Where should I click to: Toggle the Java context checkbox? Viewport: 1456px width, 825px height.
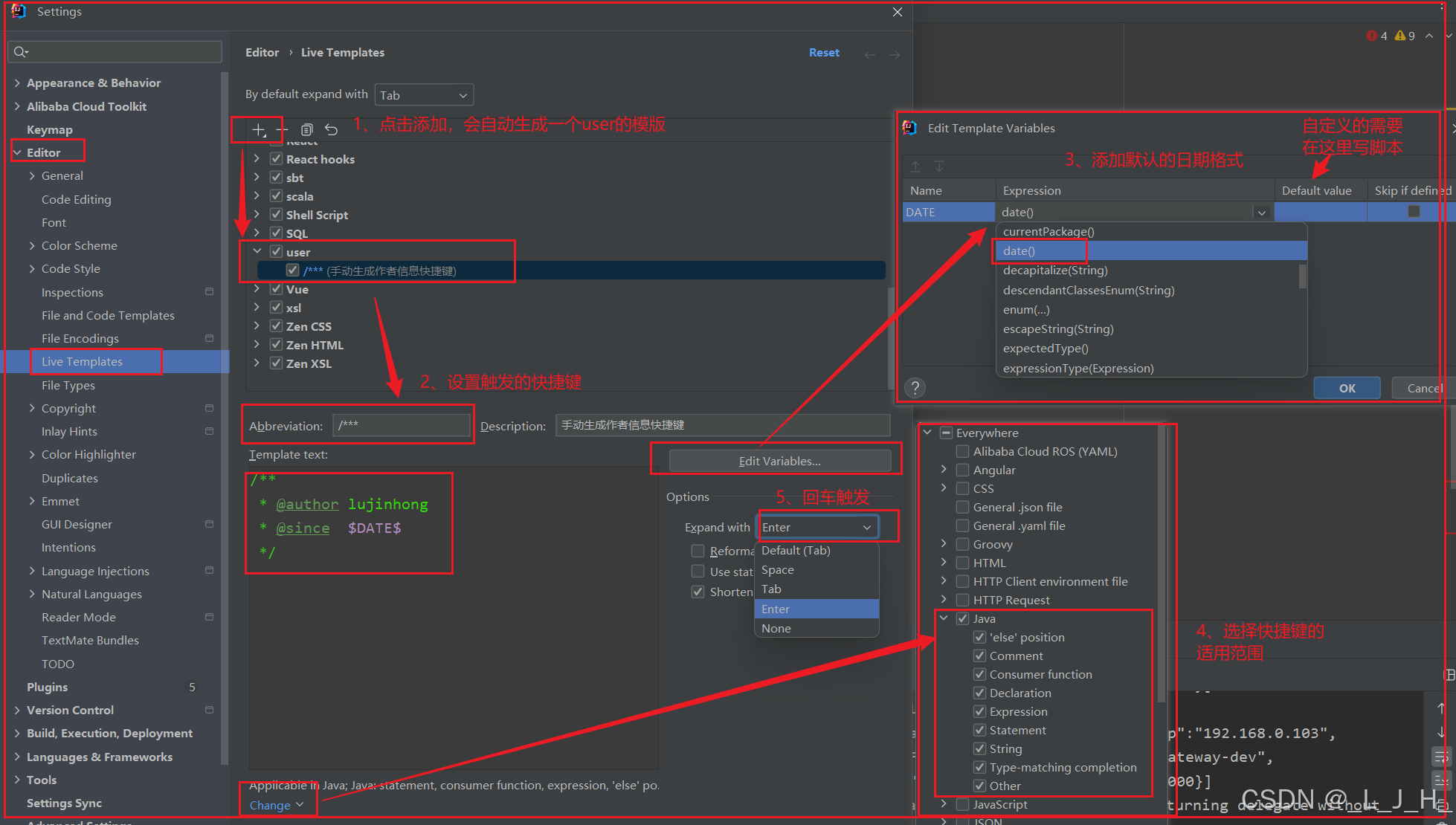point(963,618)
